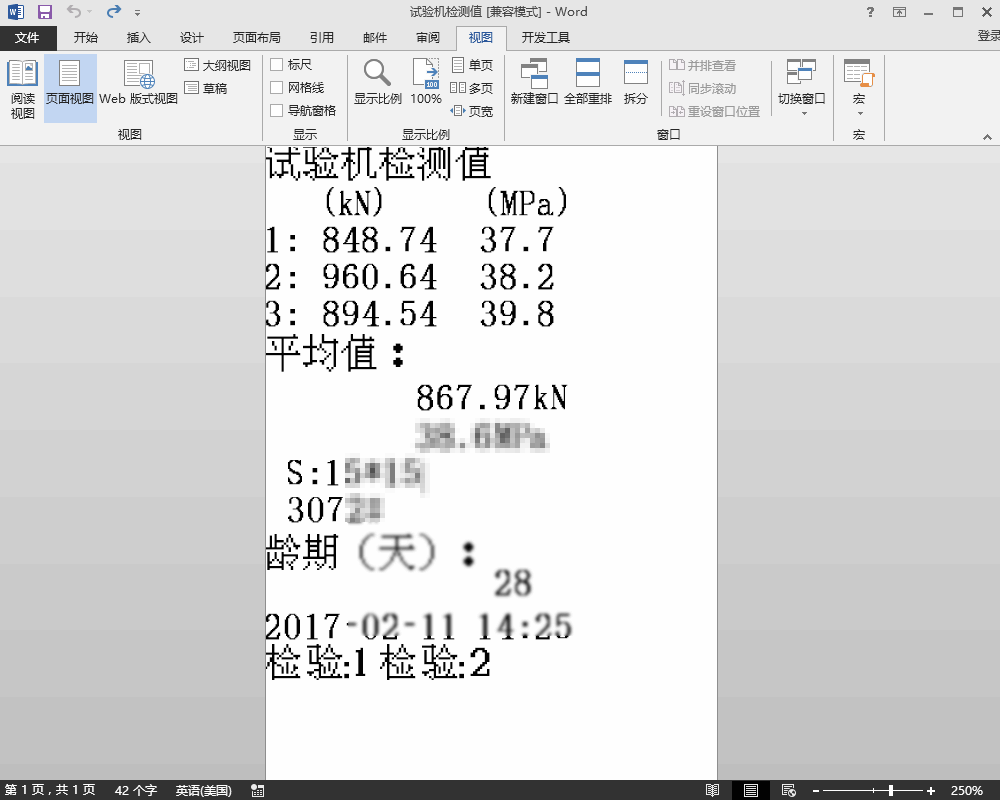Image resolution: width=1000 pixels, height=800 pixels.
Task: Click the zoom slider in status bar
Action: pos(891,790)
